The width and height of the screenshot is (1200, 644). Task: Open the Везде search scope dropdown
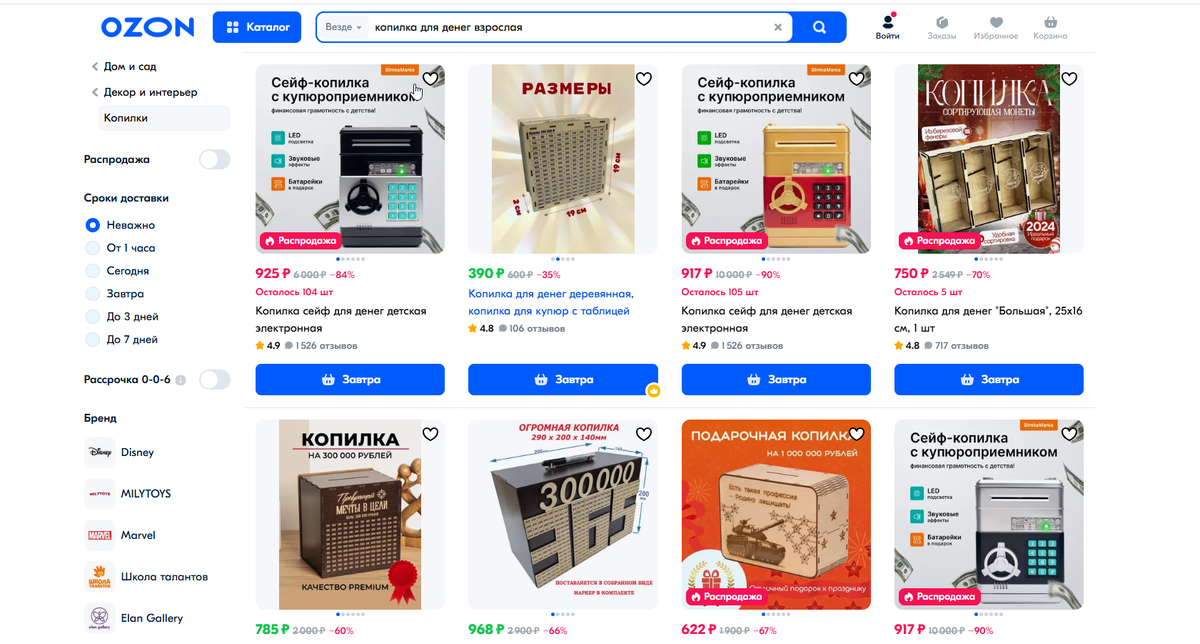point(343,27)
